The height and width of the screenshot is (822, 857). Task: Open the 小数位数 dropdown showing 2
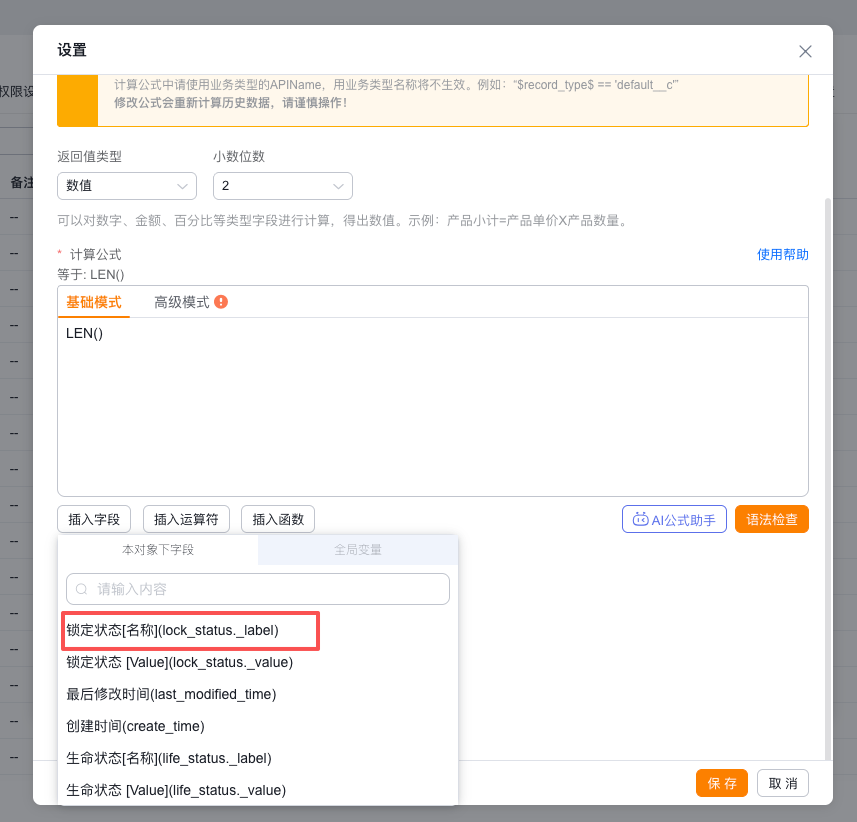point(283,186)
